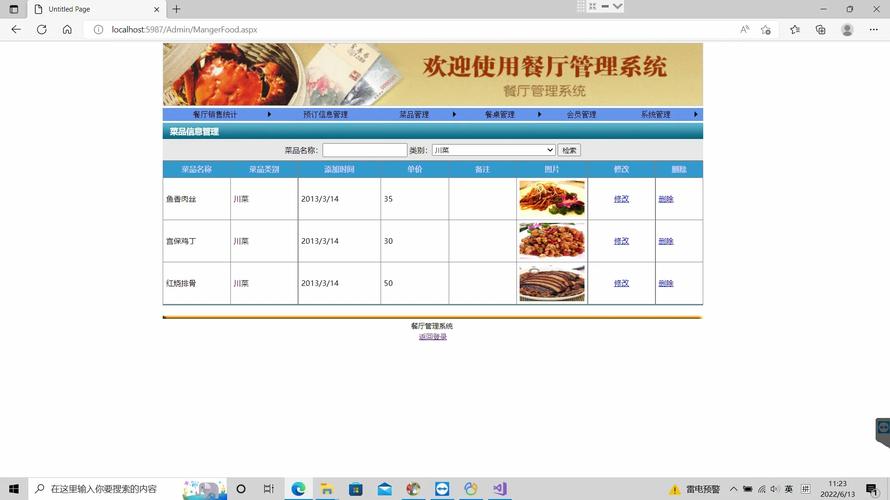The image size is (890, 500).
Task: Open File Explorer from taskbar
Action: pyautogui.click(x=326, y=489)
